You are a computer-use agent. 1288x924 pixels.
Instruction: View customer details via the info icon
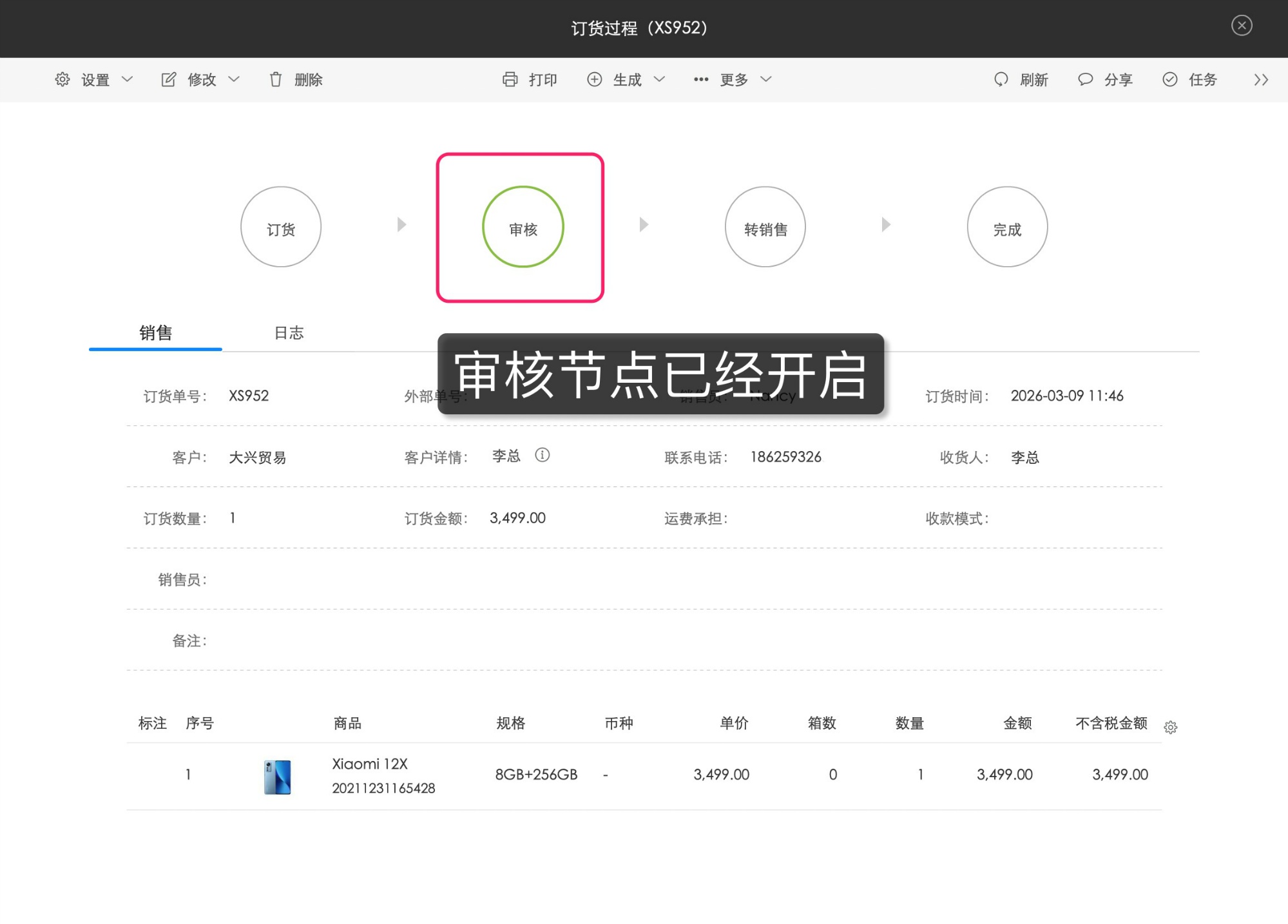coord(543,456)
